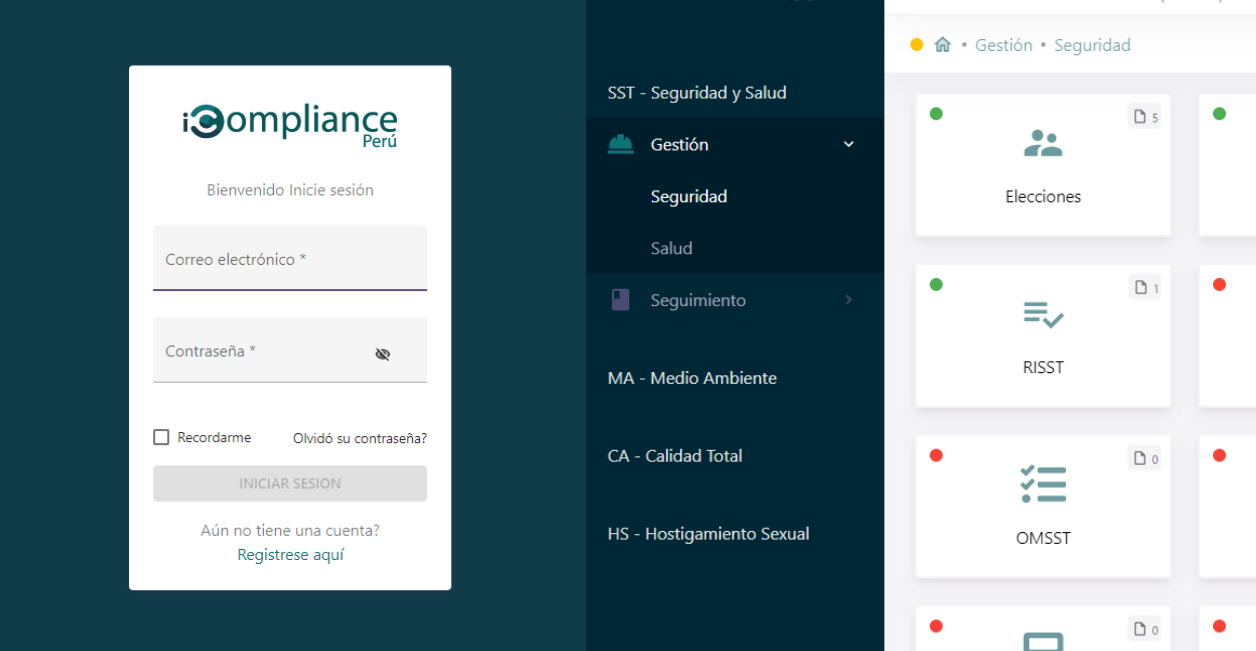Viewport: 1256px width, 651px height.
Task: Open MA - Medio Ambiente section
Action: 692,378
